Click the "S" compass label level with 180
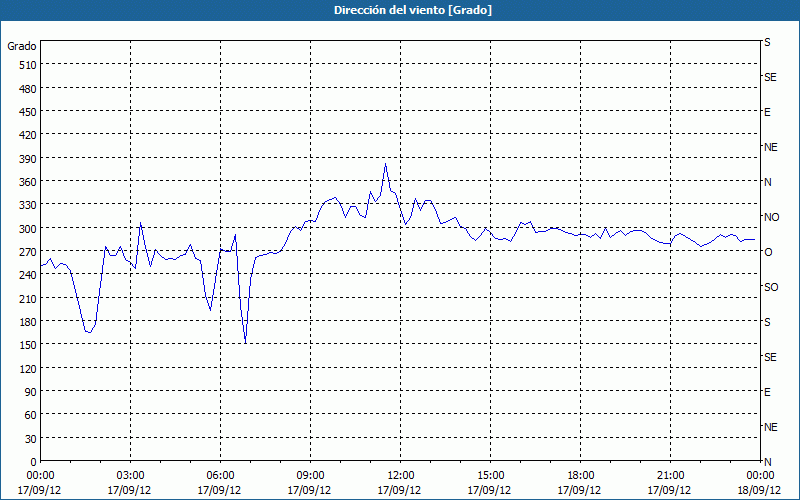 (x=767, y=322)
